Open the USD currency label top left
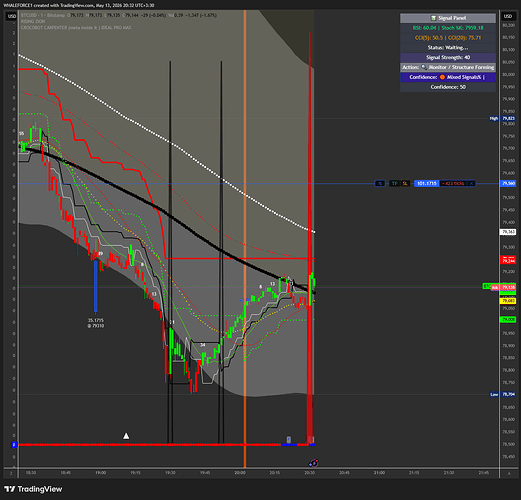 [12, 16]
